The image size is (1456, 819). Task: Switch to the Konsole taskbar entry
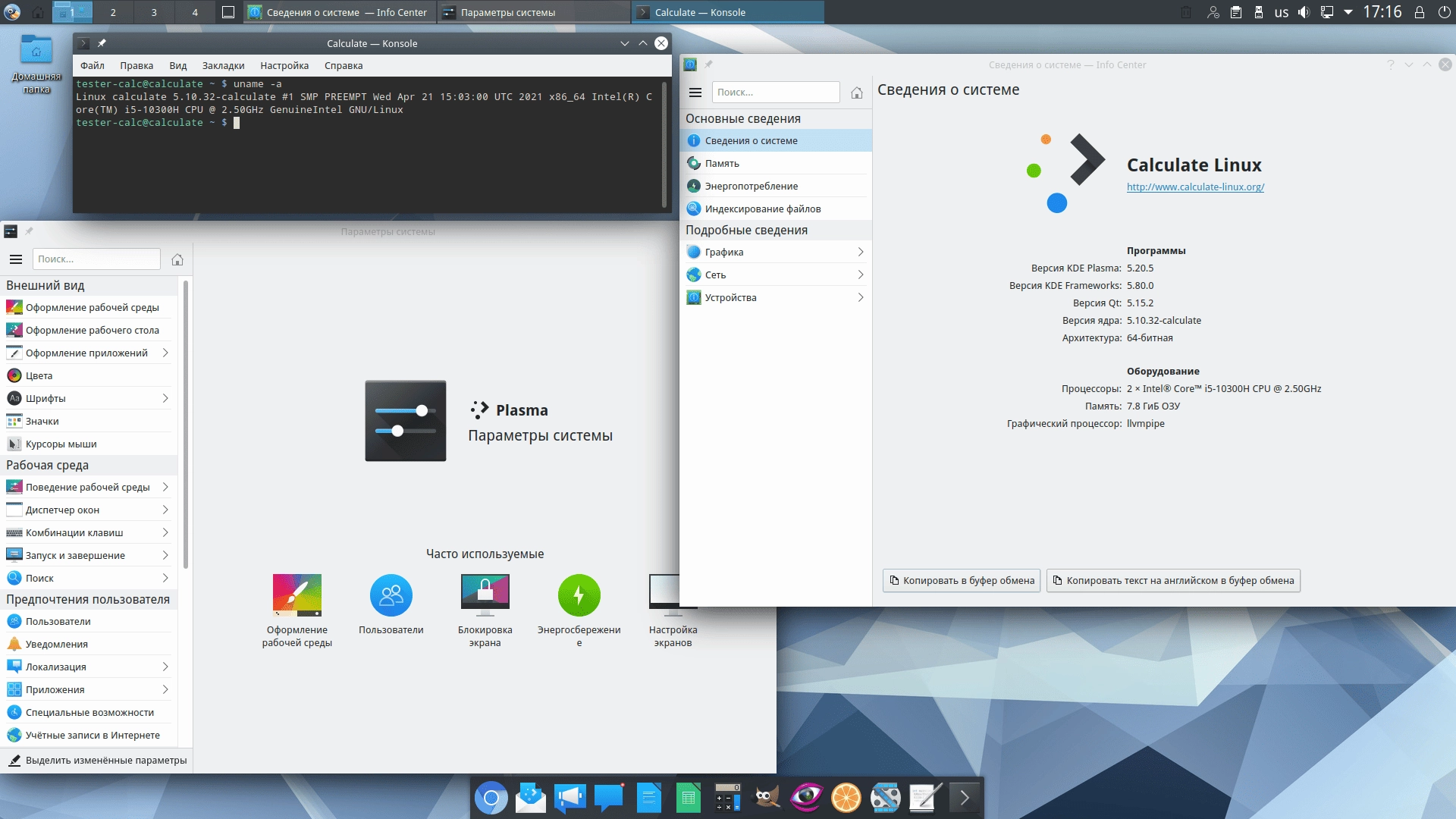click(x=727, y=12)
